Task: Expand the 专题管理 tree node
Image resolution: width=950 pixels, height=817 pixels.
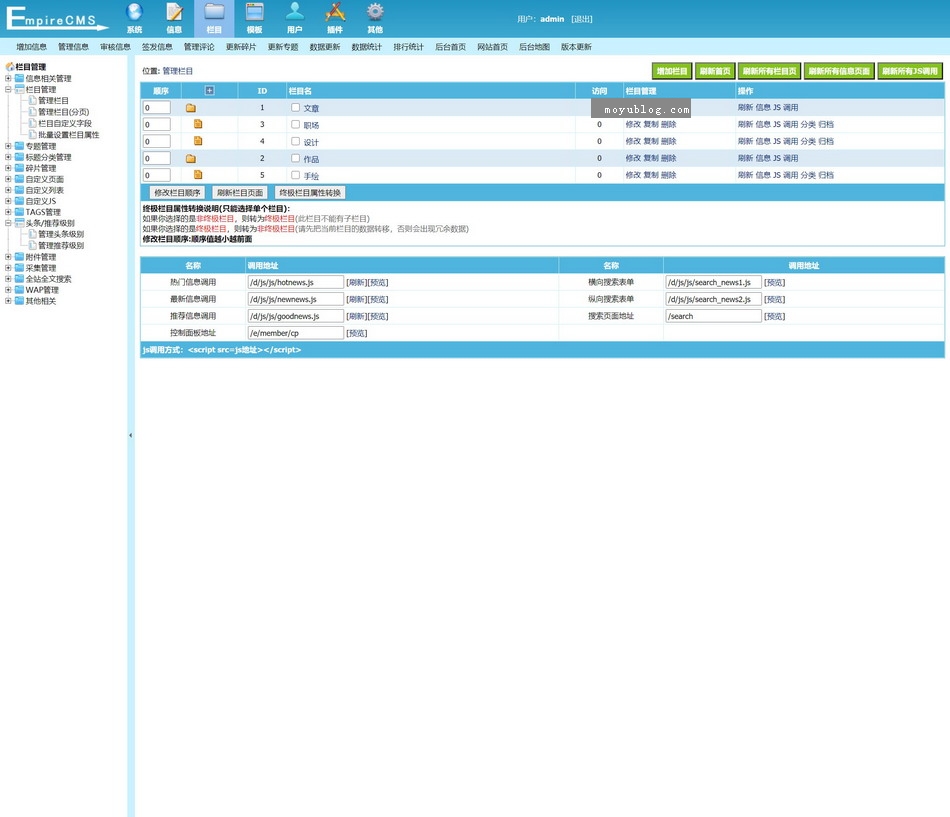Action: coord(8,146)
